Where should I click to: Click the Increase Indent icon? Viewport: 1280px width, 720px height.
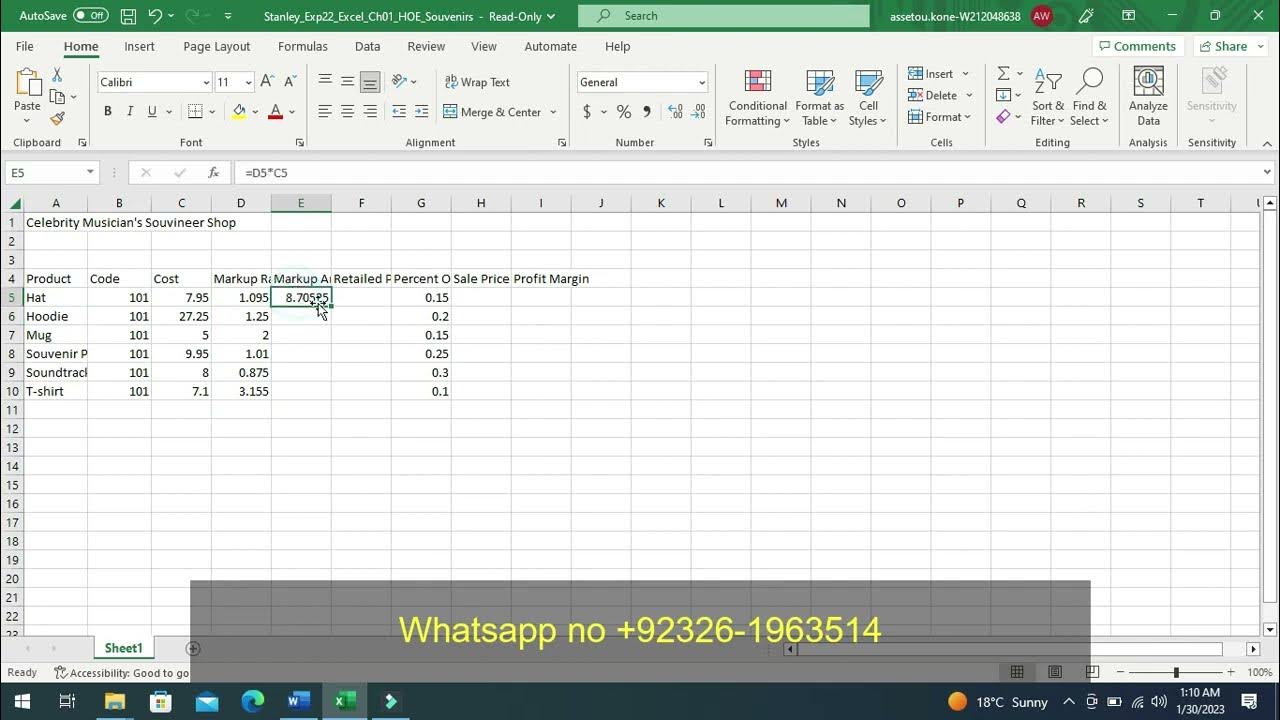pyautogui.click(x=421, y=112)
